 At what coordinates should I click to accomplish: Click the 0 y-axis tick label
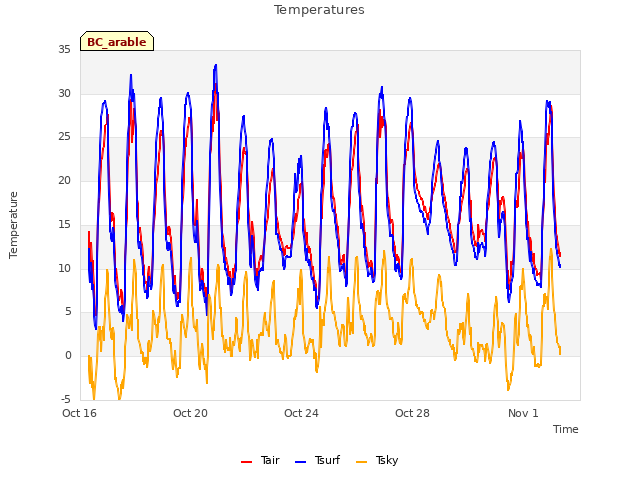68,356
